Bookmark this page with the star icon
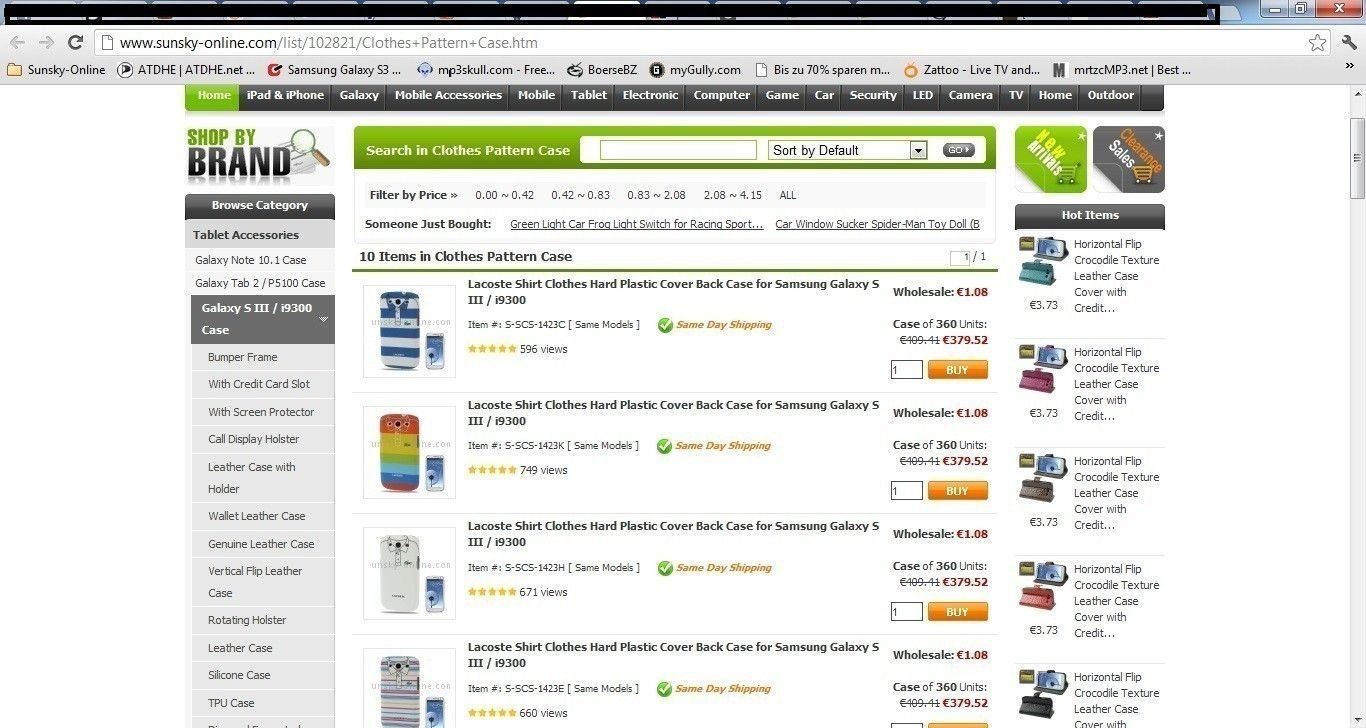The height and width of the screenshot is (728, 1366). (1318, 43)
